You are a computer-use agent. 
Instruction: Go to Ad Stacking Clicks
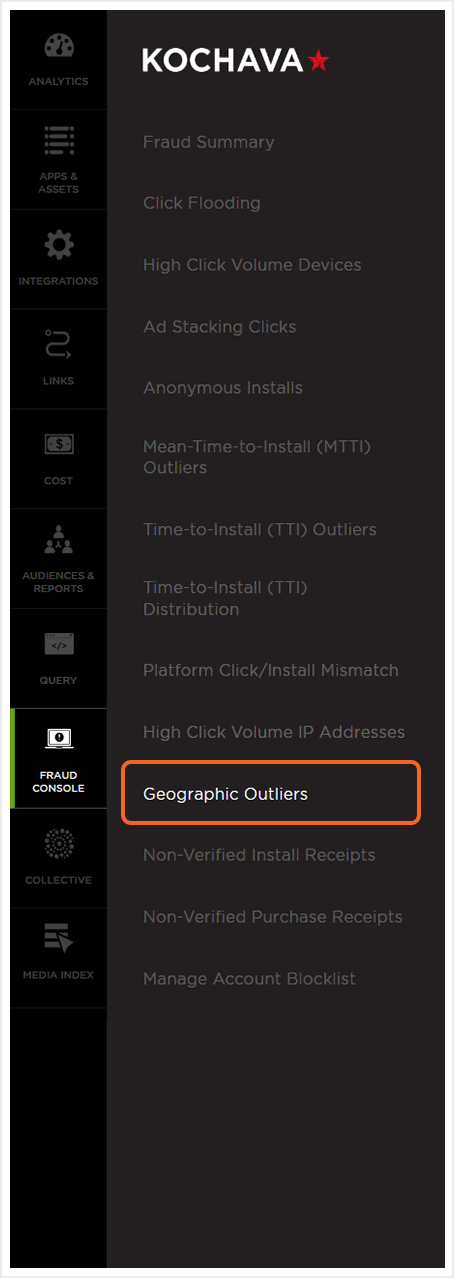pyautogui.click(x=219, y=327)
